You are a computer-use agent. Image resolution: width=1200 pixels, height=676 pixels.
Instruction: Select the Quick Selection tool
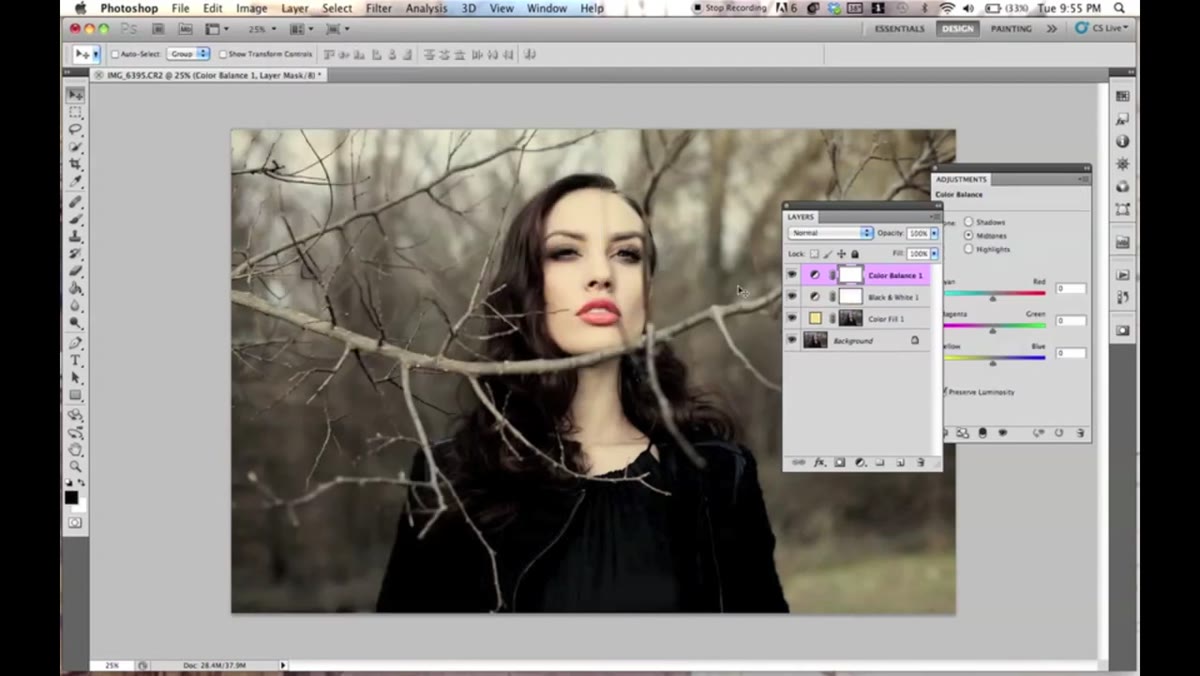[x=75, y=147]
